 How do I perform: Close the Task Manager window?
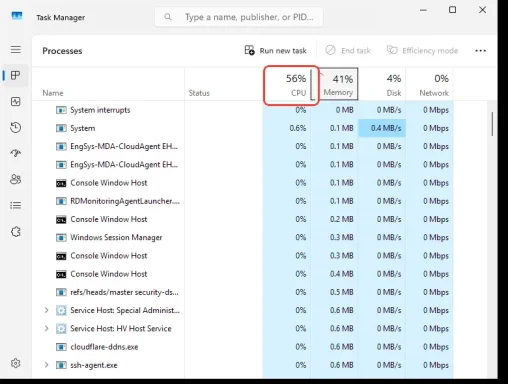pyautogui.click(x=482, y=10)
